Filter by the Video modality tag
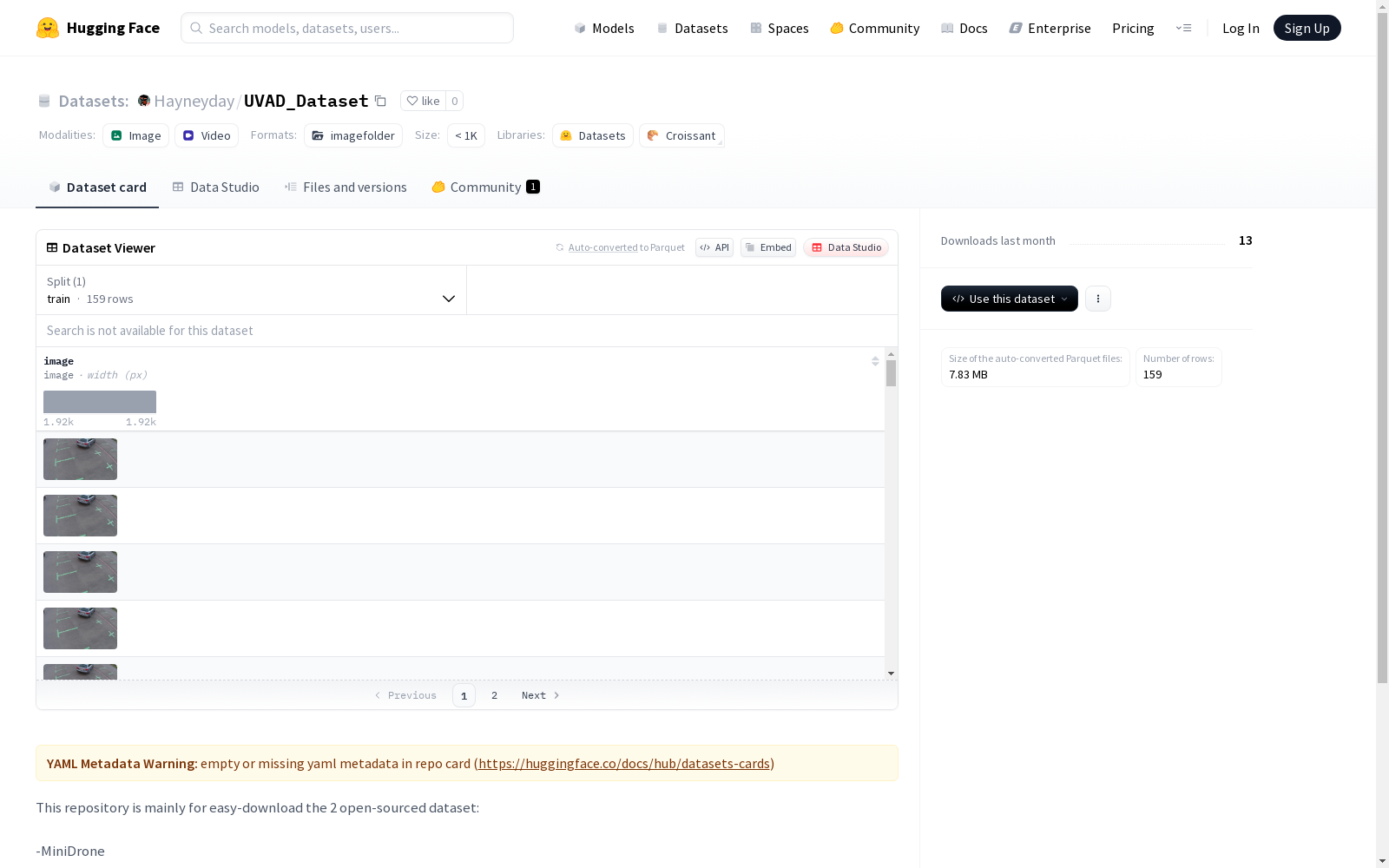This screenshot has height=868, width=1389. tap(207, 135)
